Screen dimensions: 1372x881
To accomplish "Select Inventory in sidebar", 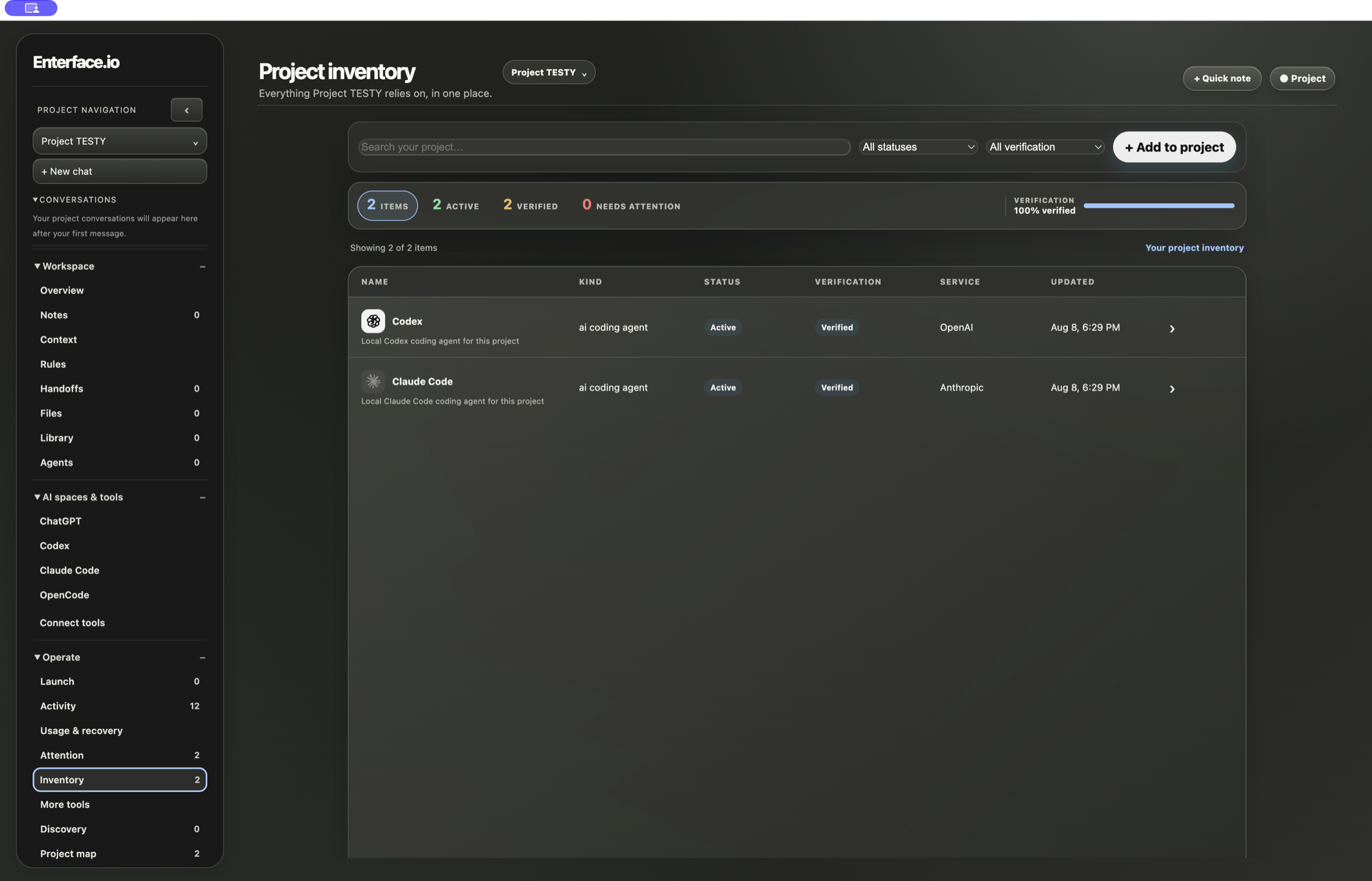I will (x=120, y=780).
